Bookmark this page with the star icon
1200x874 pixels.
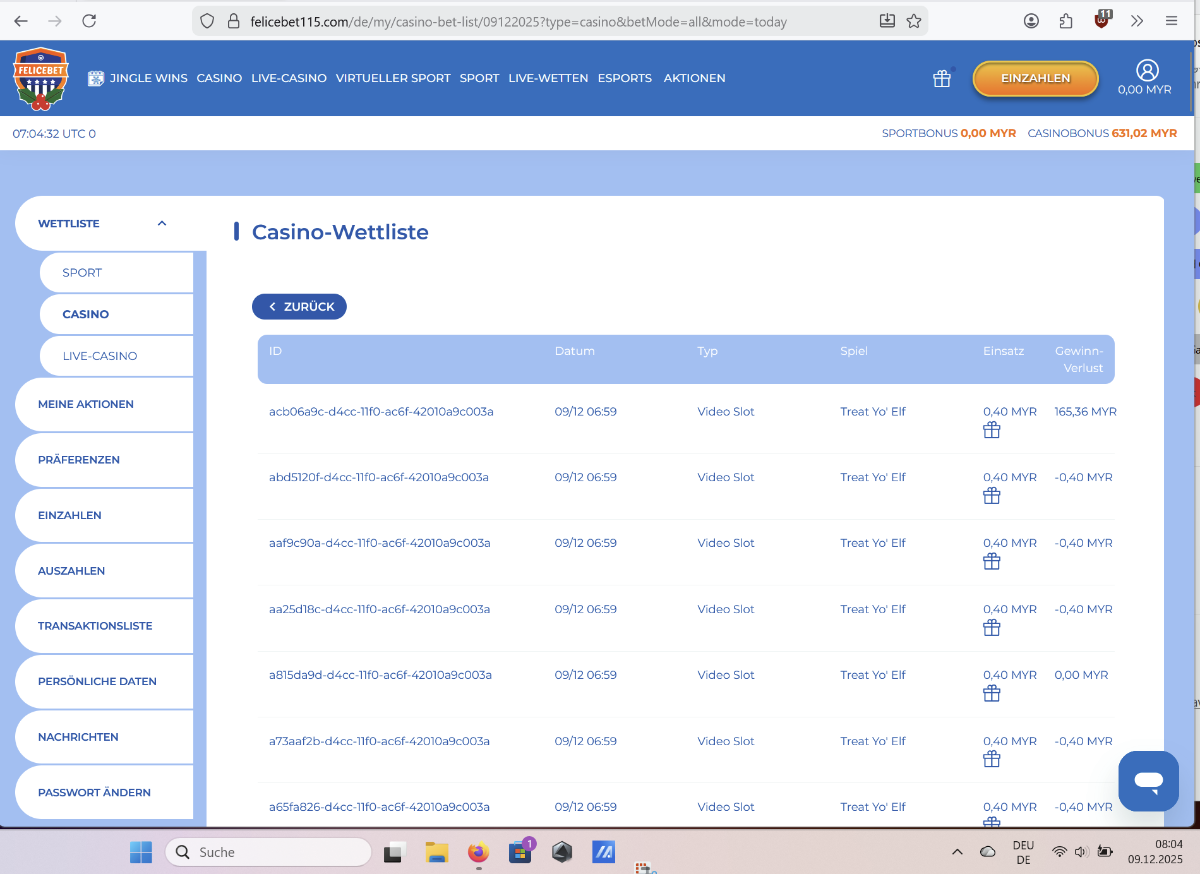tap(913, 21)
